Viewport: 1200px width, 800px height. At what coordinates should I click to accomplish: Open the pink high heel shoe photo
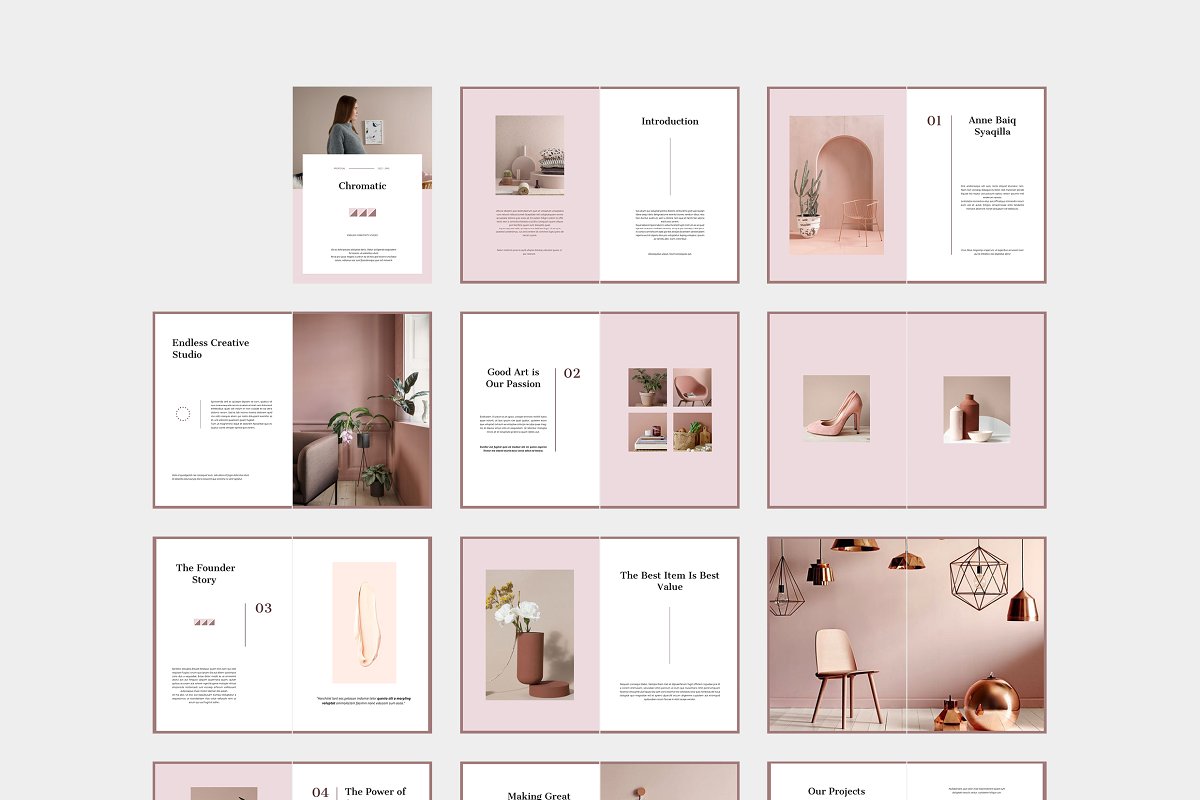click(836, 409)
